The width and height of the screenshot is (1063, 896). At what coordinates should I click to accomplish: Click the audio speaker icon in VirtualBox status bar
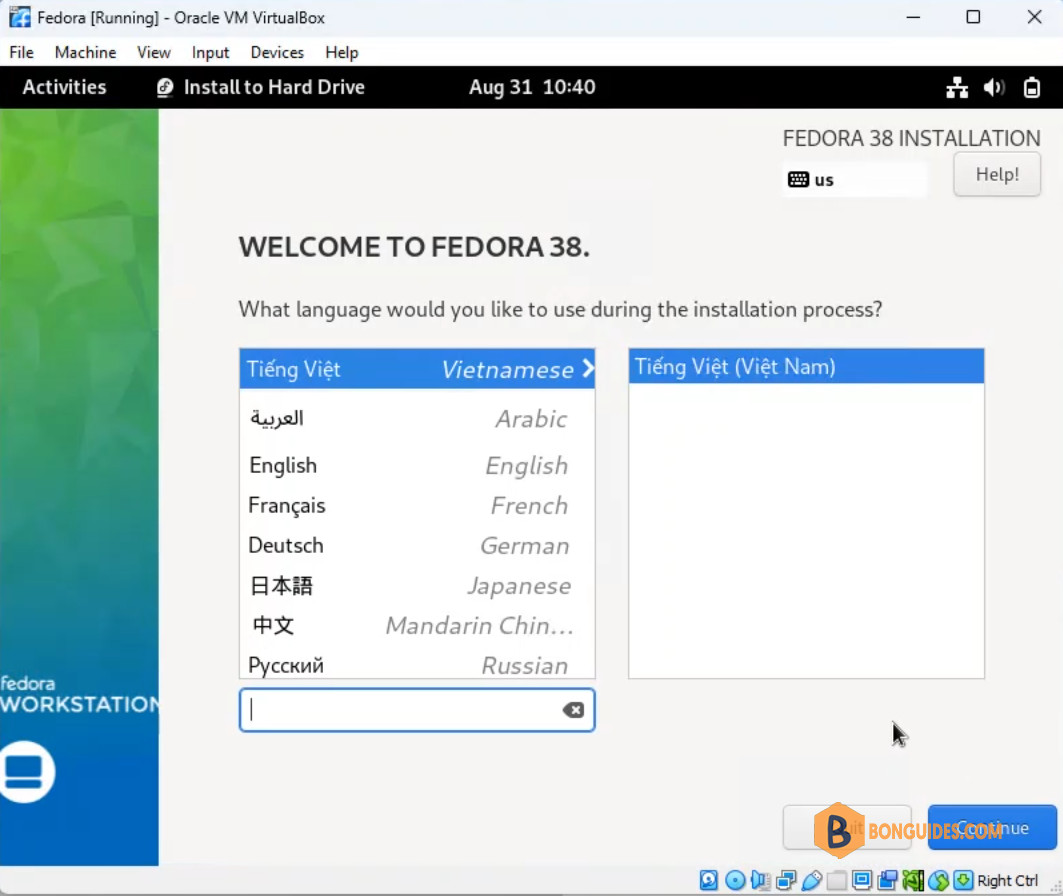pos(761,880)
